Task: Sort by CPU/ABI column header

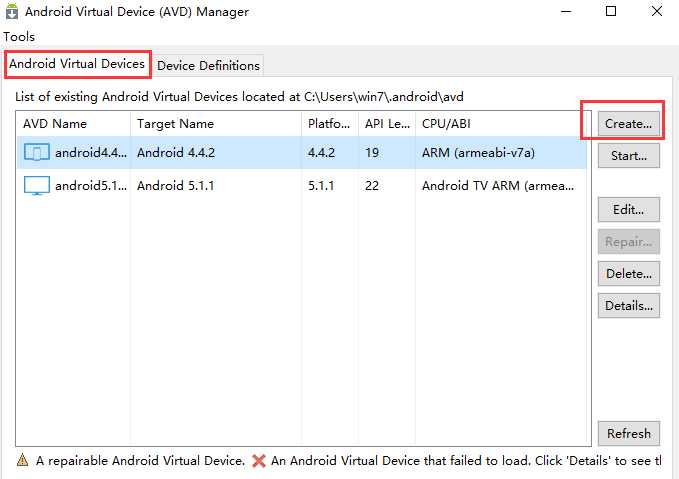Action: pyautogui.click(x=502, y=124)
